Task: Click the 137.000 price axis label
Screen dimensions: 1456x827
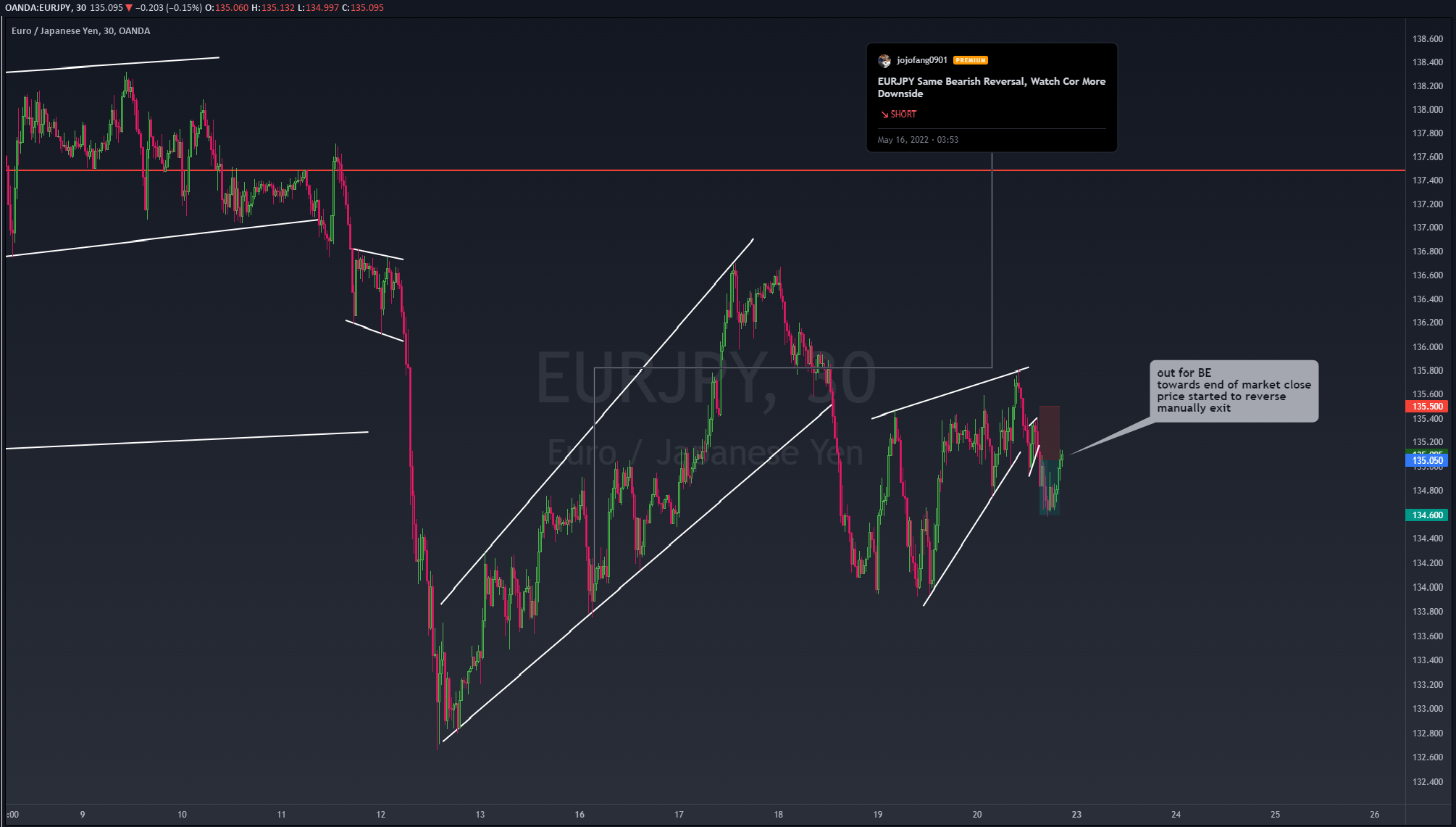Action: 1428,227
